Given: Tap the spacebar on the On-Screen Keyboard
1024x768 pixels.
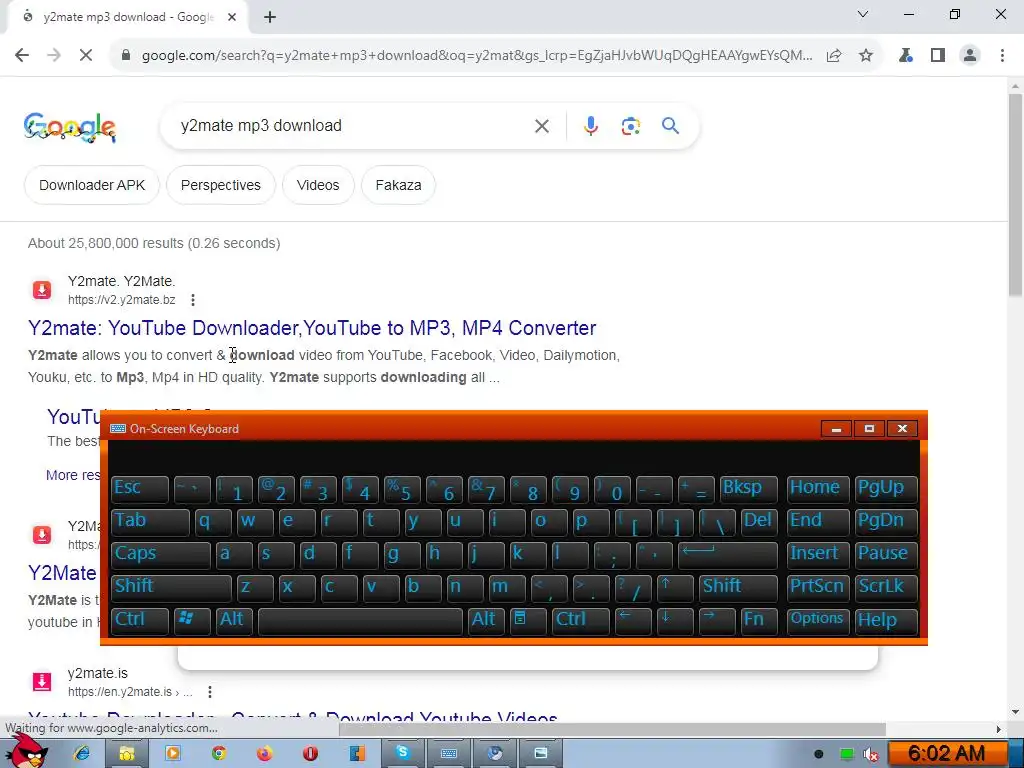Looking at the screenshot, I should [360, 620].
